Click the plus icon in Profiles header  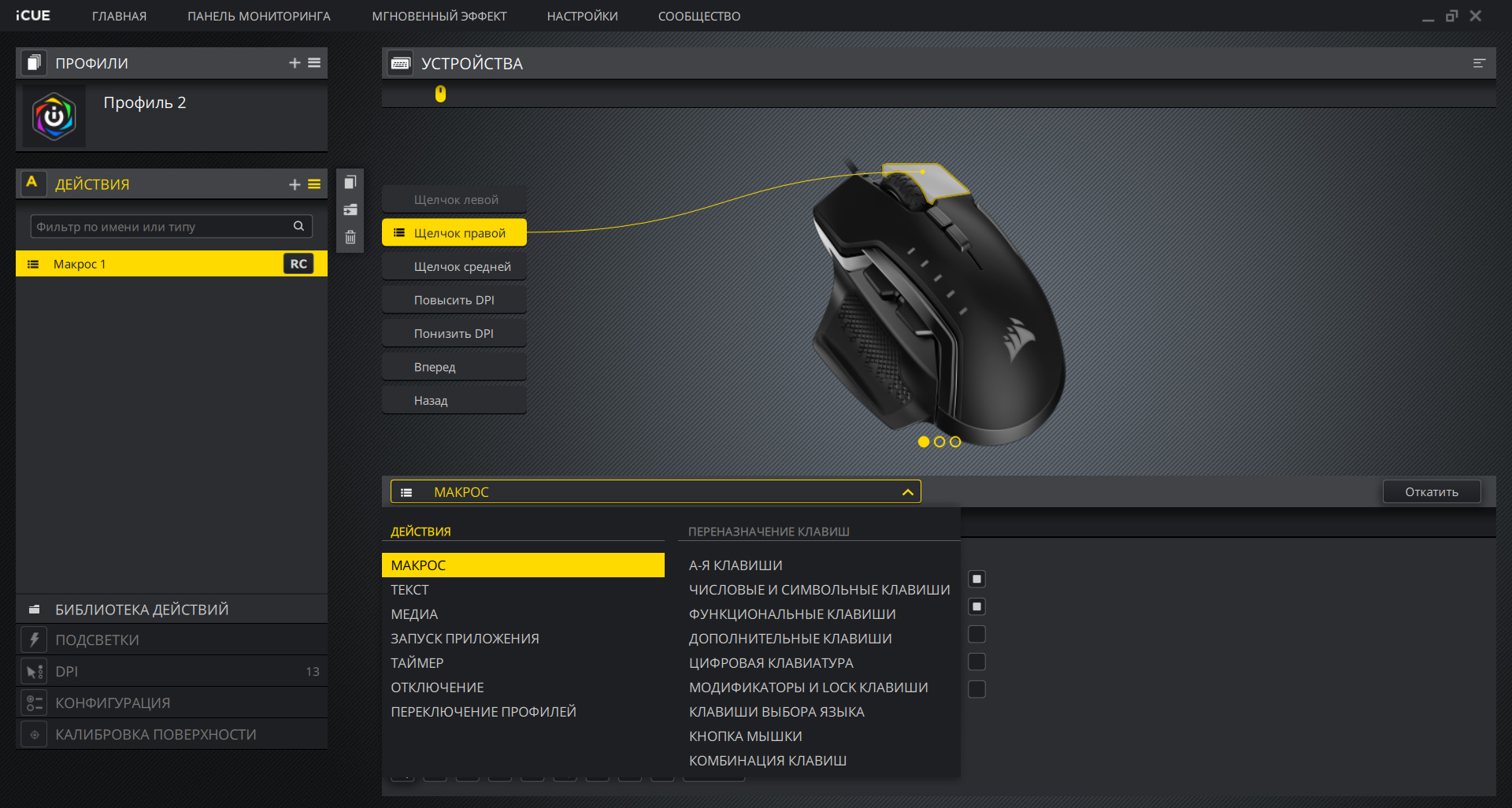[x=295, y=63]
